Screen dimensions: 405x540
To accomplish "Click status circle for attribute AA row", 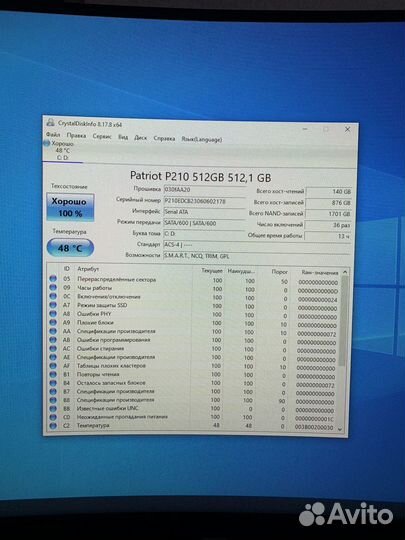I will (53, 331).
